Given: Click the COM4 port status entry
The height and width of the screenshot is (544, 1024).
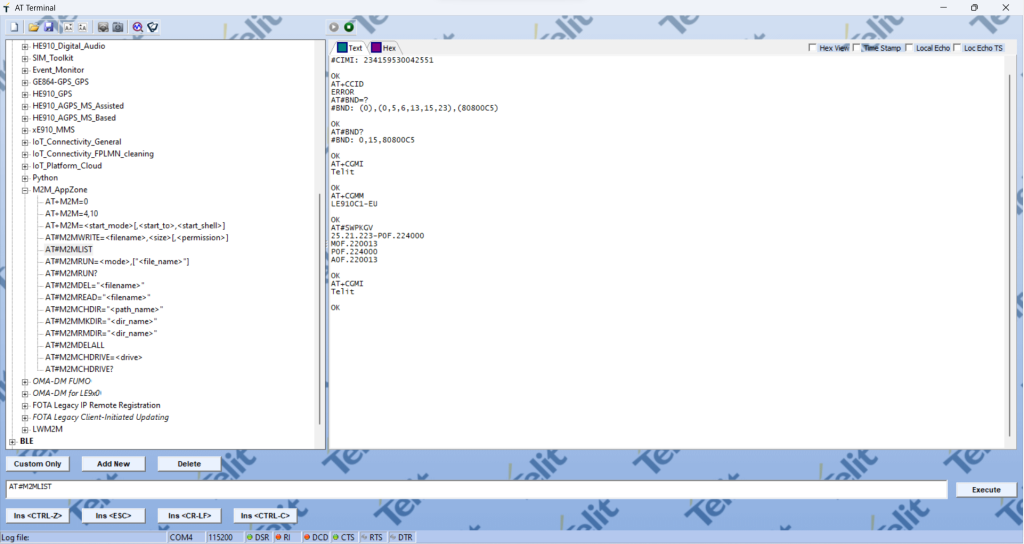Looking at the screenshot, I should [x=186, y=537].
